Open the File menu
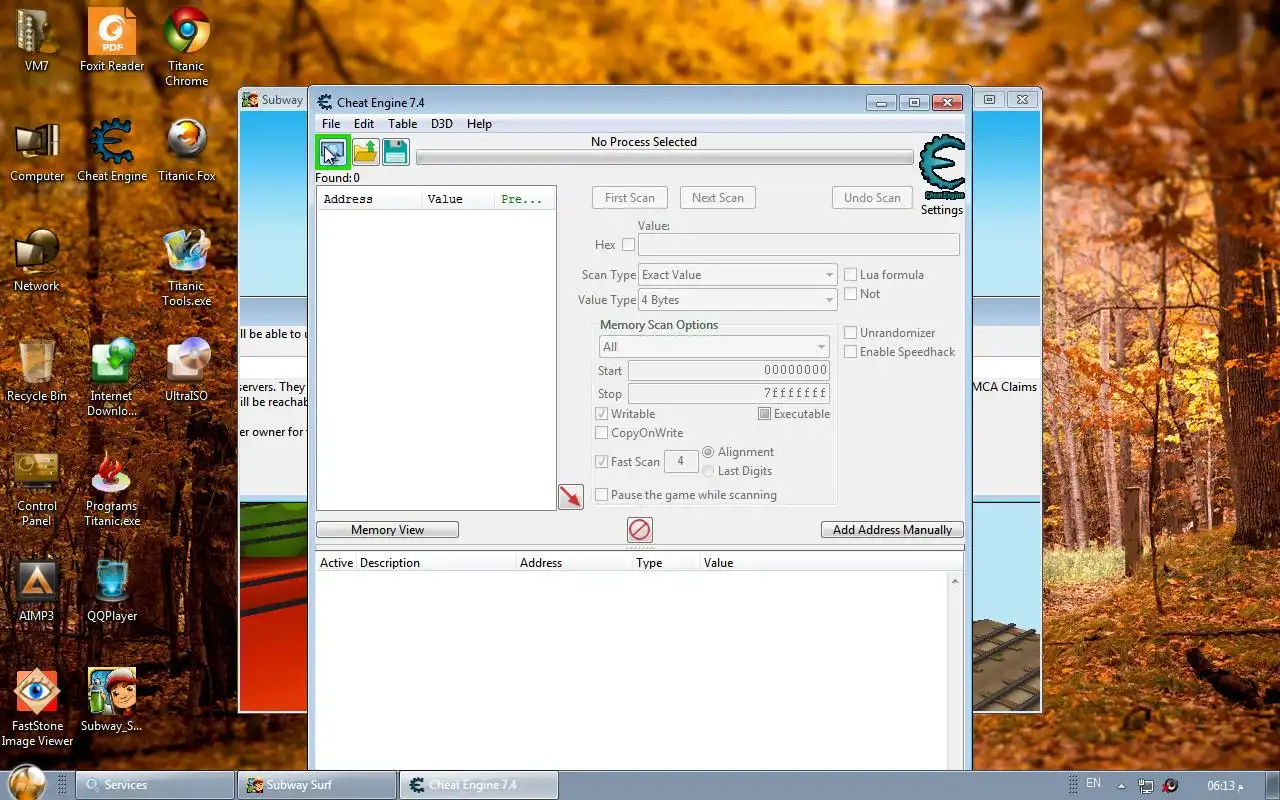The height and width of the screenshot is (800, 1280). tap(331, 124)
